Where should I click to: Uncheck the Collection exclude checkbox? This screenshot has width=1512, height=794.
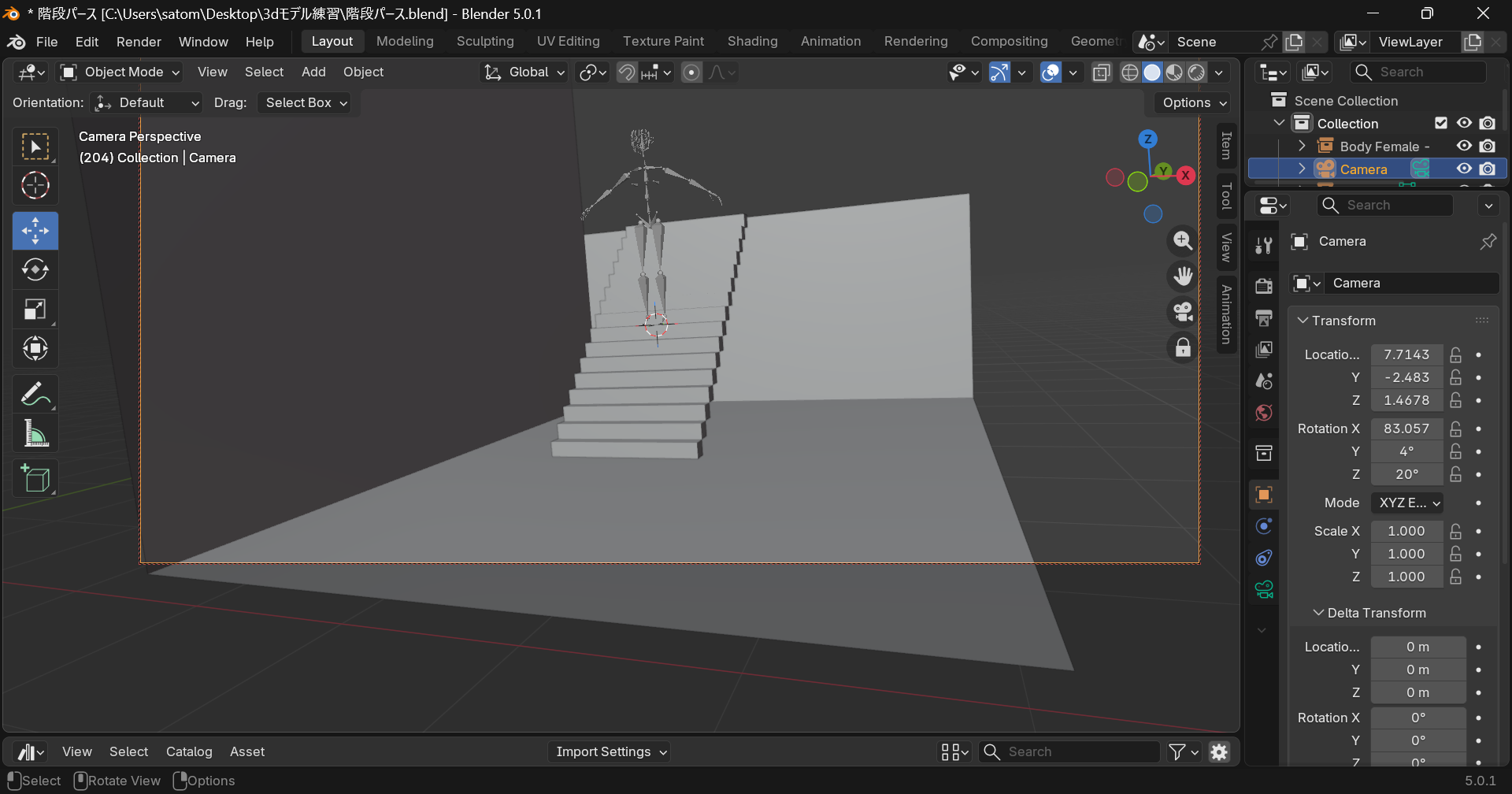pos(1441,123)
